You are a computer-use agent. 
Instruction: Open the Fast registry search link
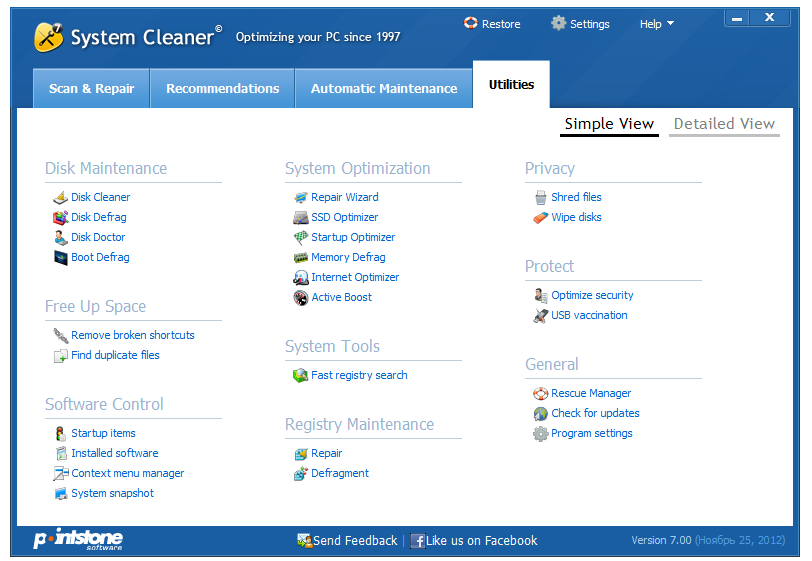click(359, 376)
